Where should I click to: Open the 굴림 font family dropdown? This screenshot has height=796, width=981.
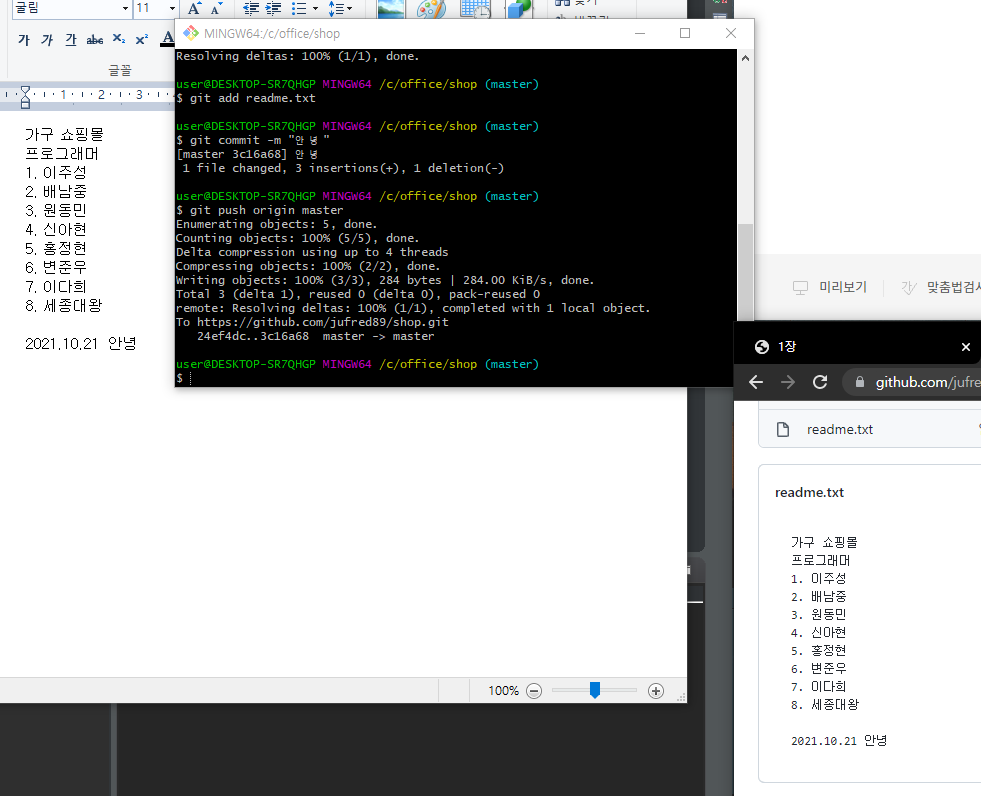pyautogui.click(x=125, y=9)
